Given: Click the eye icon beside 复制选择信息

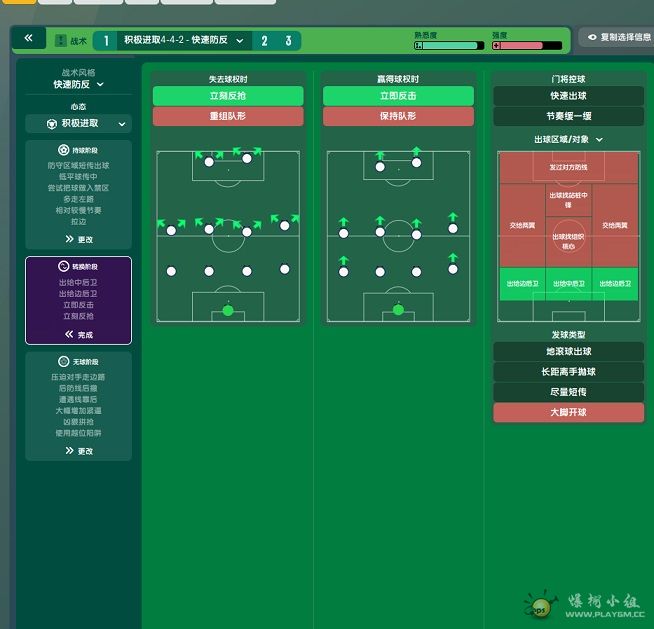Looking at the screenshot, I should coord(592,38).
